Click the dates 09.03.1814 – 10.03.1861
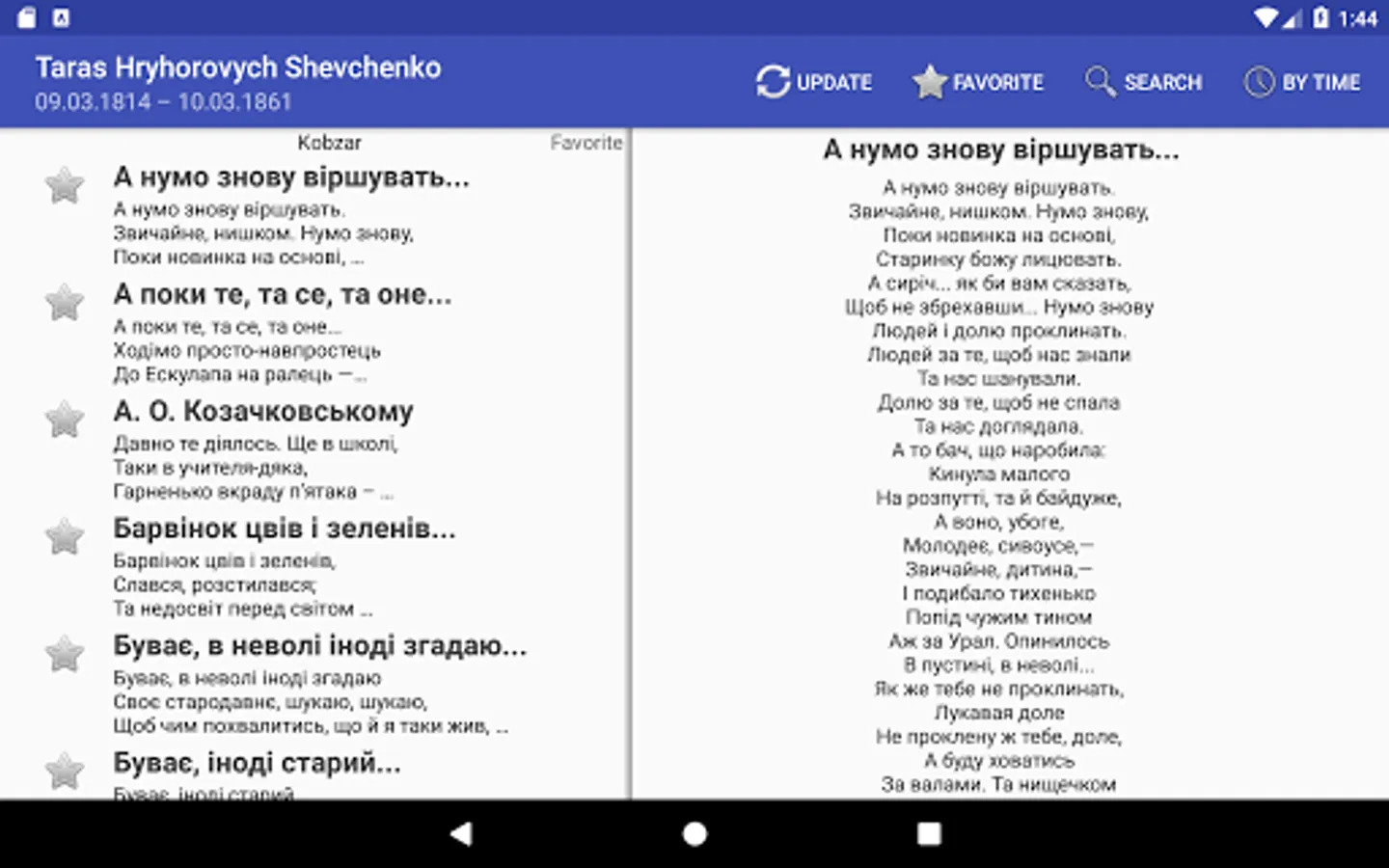This screenshot has width=1389, height=868. click(163, 101)
